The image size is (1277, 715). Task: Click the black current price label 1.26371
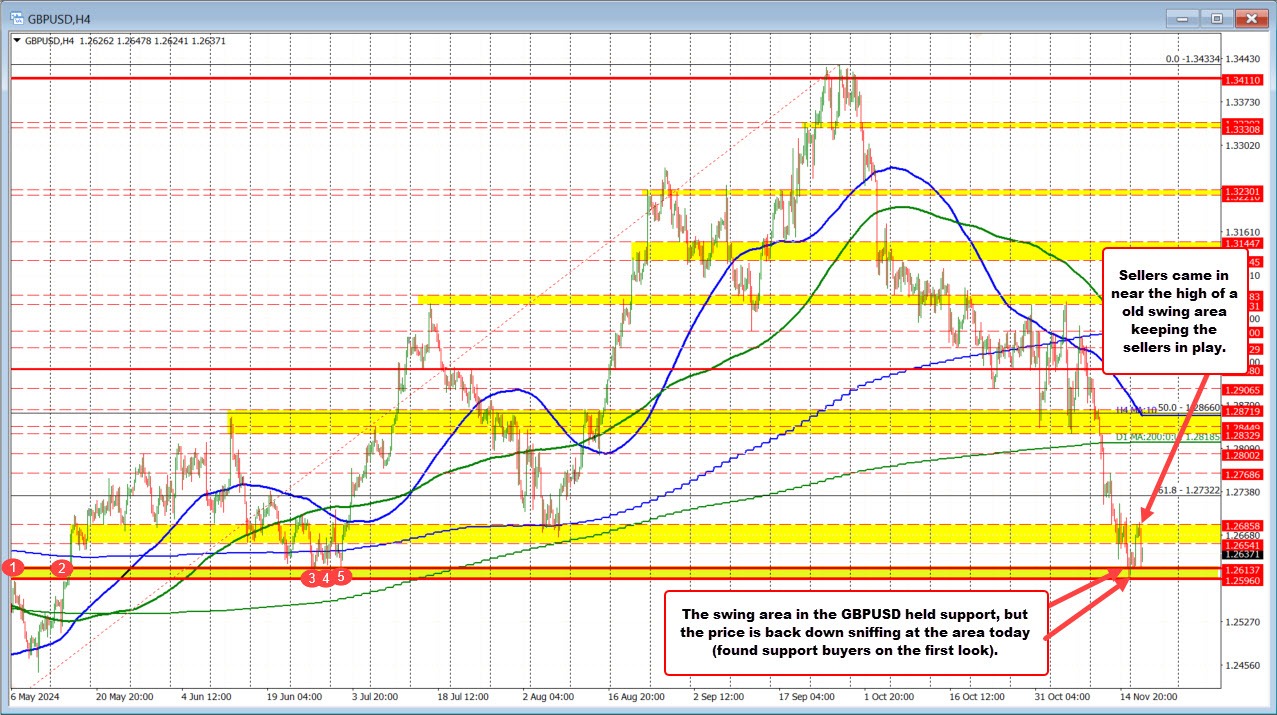1241,554
